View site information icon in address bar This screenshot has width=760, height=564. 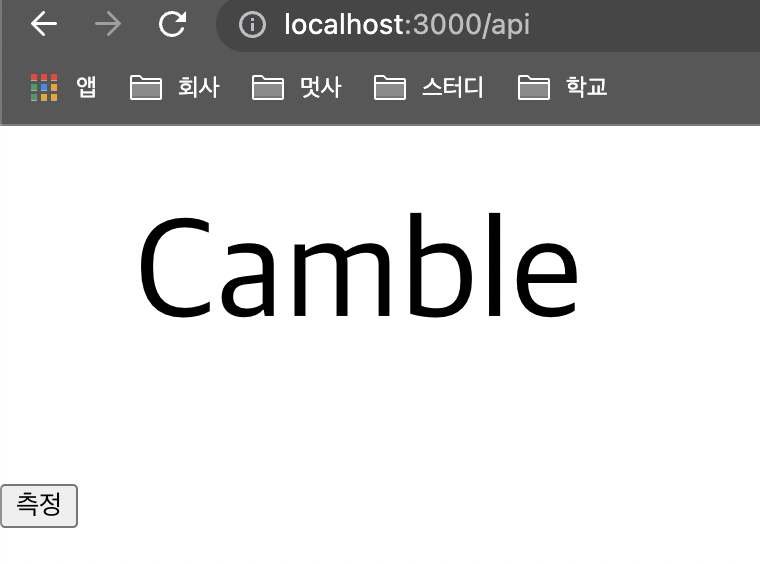[x=252, y=24]
